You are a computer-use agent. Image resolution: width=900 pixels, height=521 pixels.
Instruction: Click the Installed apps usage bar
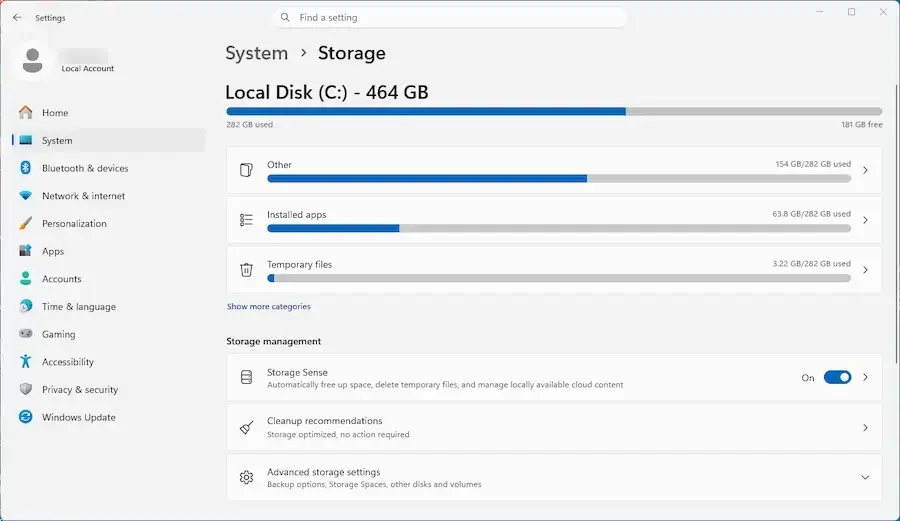click(559, 228)
